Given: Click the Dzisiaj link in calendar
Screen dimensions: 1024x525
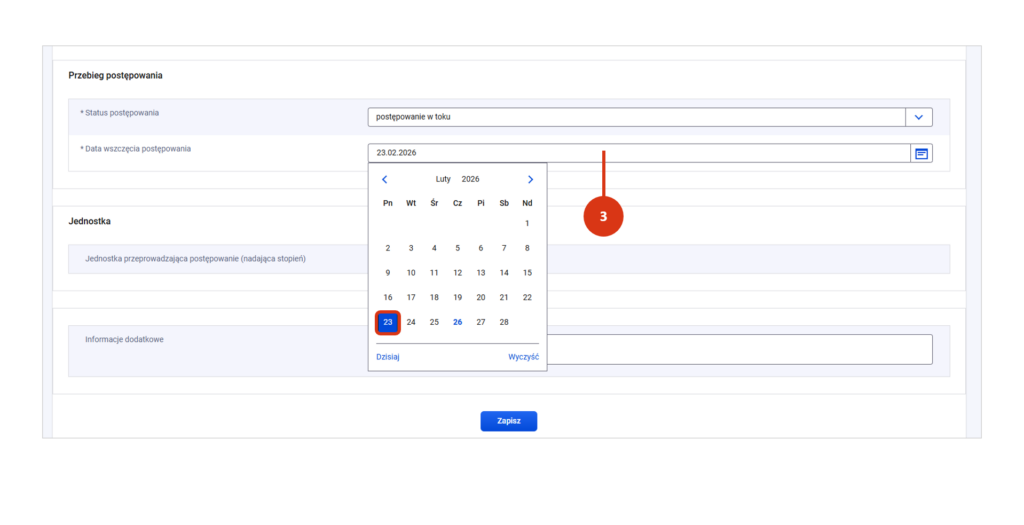Looking at the screenshot, I should click(x=388, y=357).
